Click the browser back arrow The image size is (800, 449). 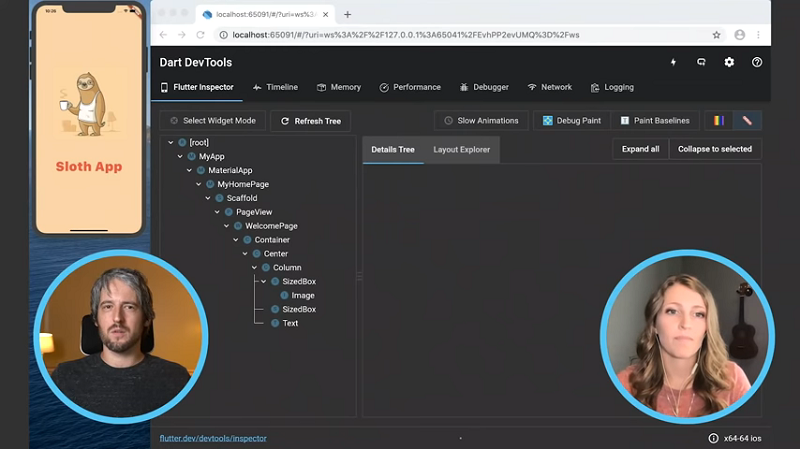coord(163,35)
